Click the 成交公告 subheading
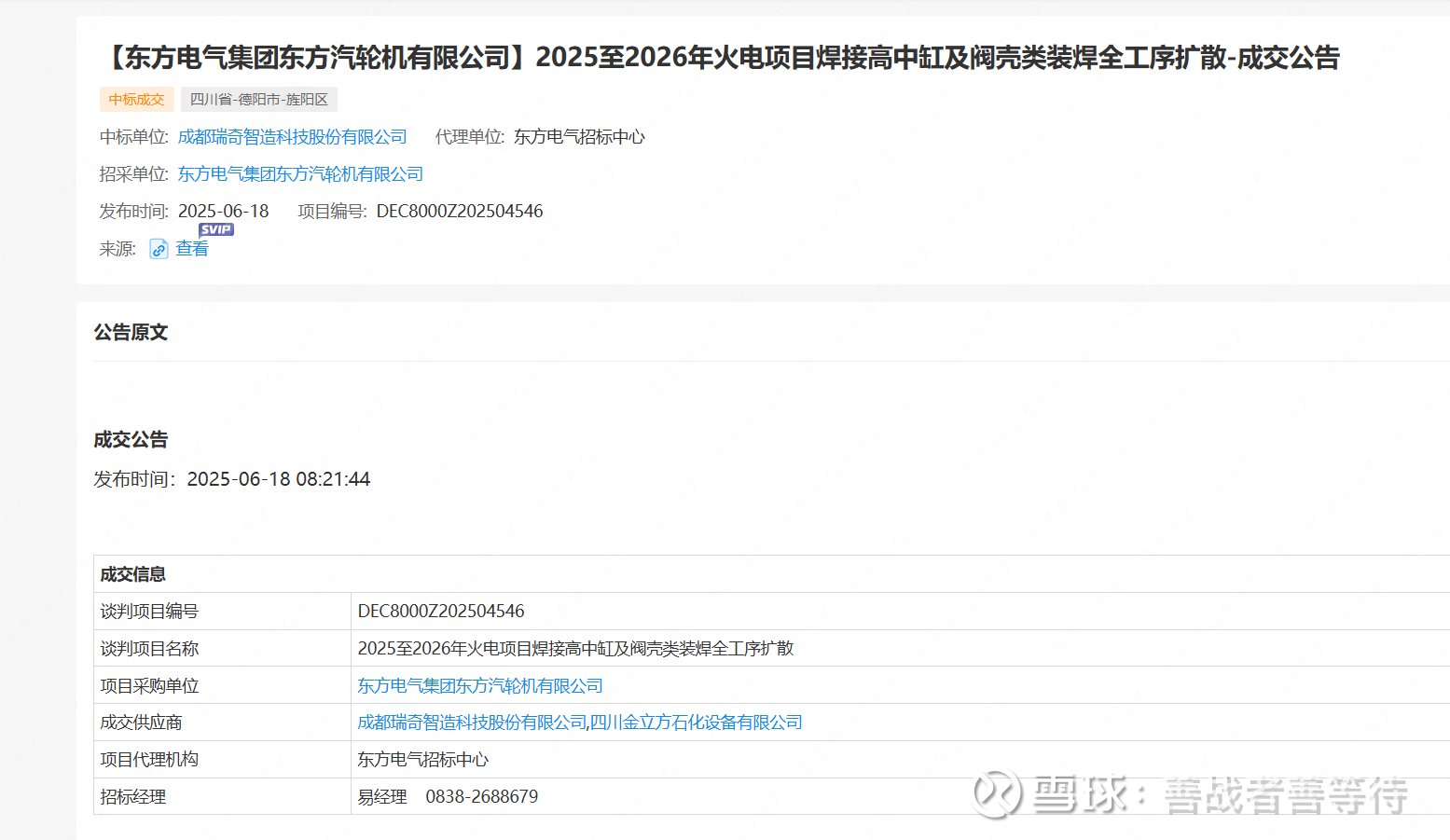Image resolution: width=1450 pixels, height=840 pixels. pos(131,440)
